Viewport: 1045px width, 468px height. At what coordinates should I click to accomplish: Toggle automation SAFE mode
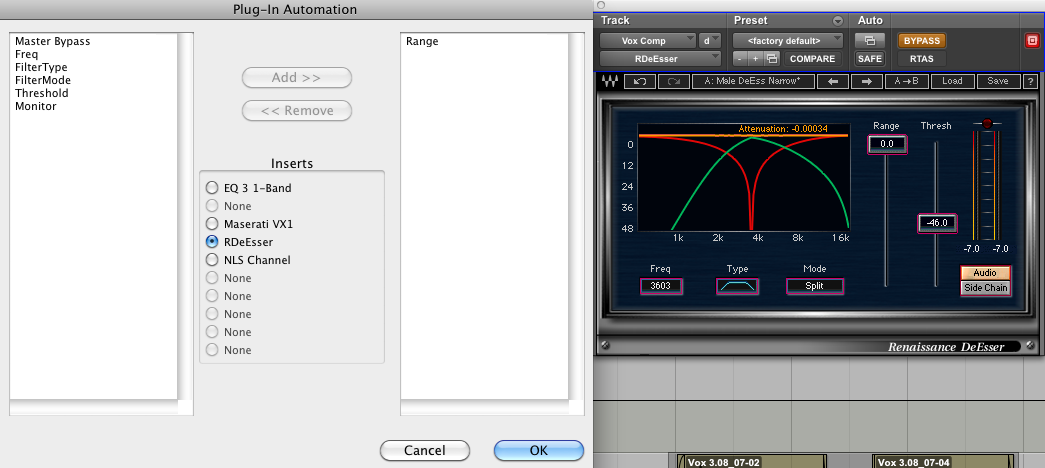tap(870, 59)
